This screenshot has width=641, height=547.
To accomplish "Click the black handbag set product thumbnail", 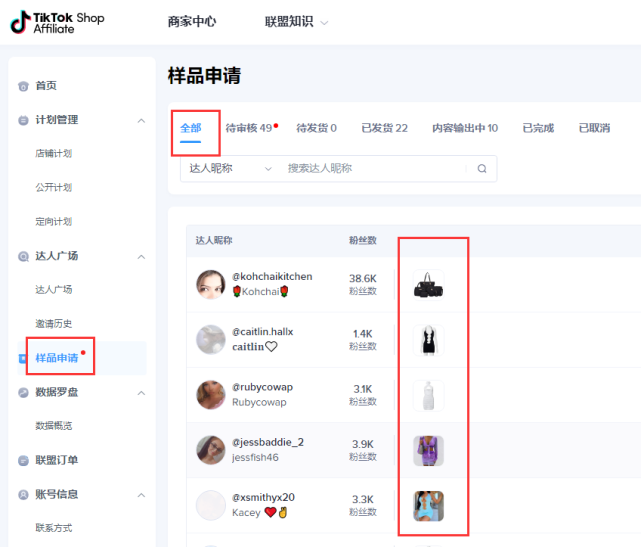I will click(x=428, y=285).
